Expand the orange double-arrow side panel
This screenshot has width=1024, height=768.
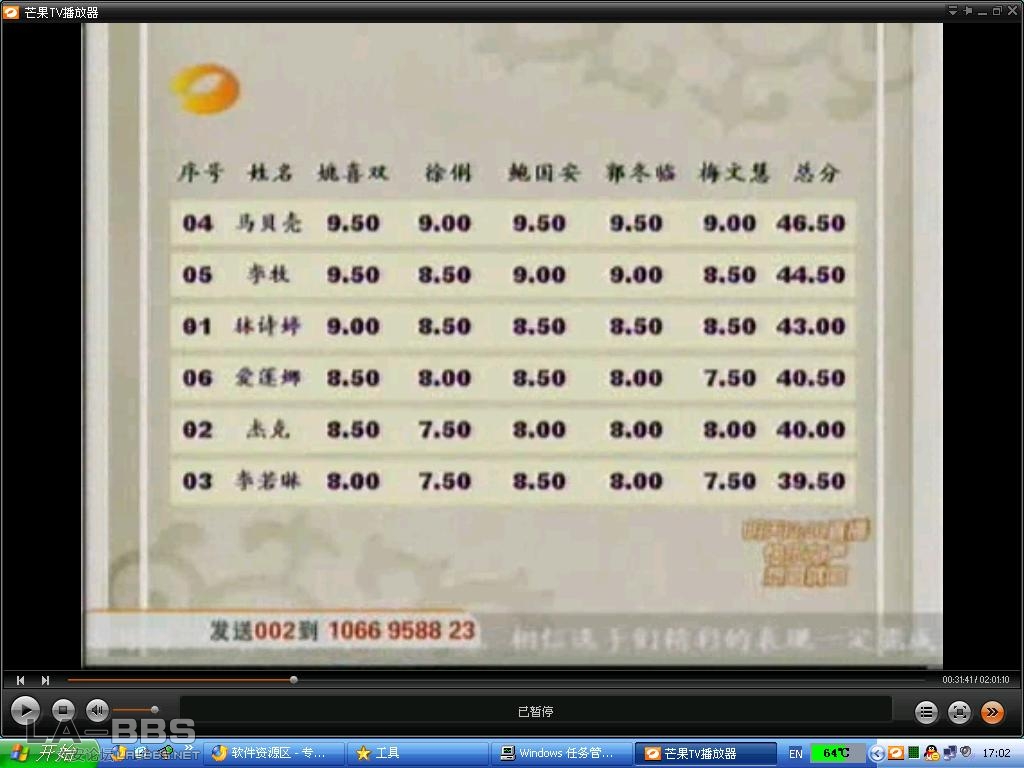point(992,712)
